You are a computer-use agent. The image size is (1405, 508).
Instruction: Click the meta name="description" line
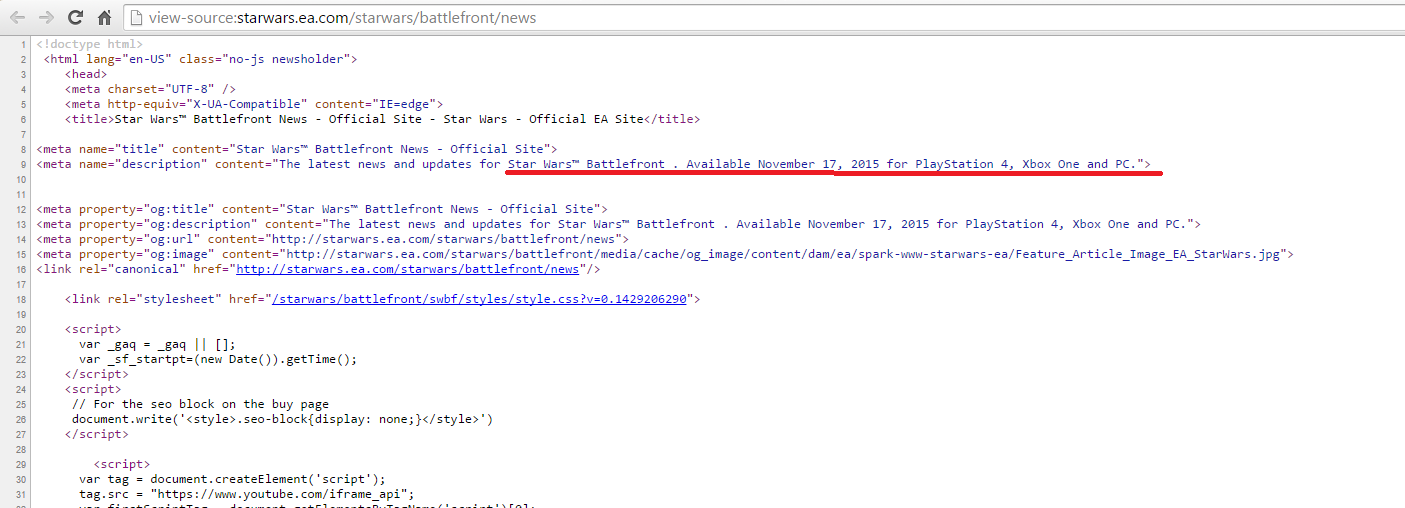click(x=594, y=164)
